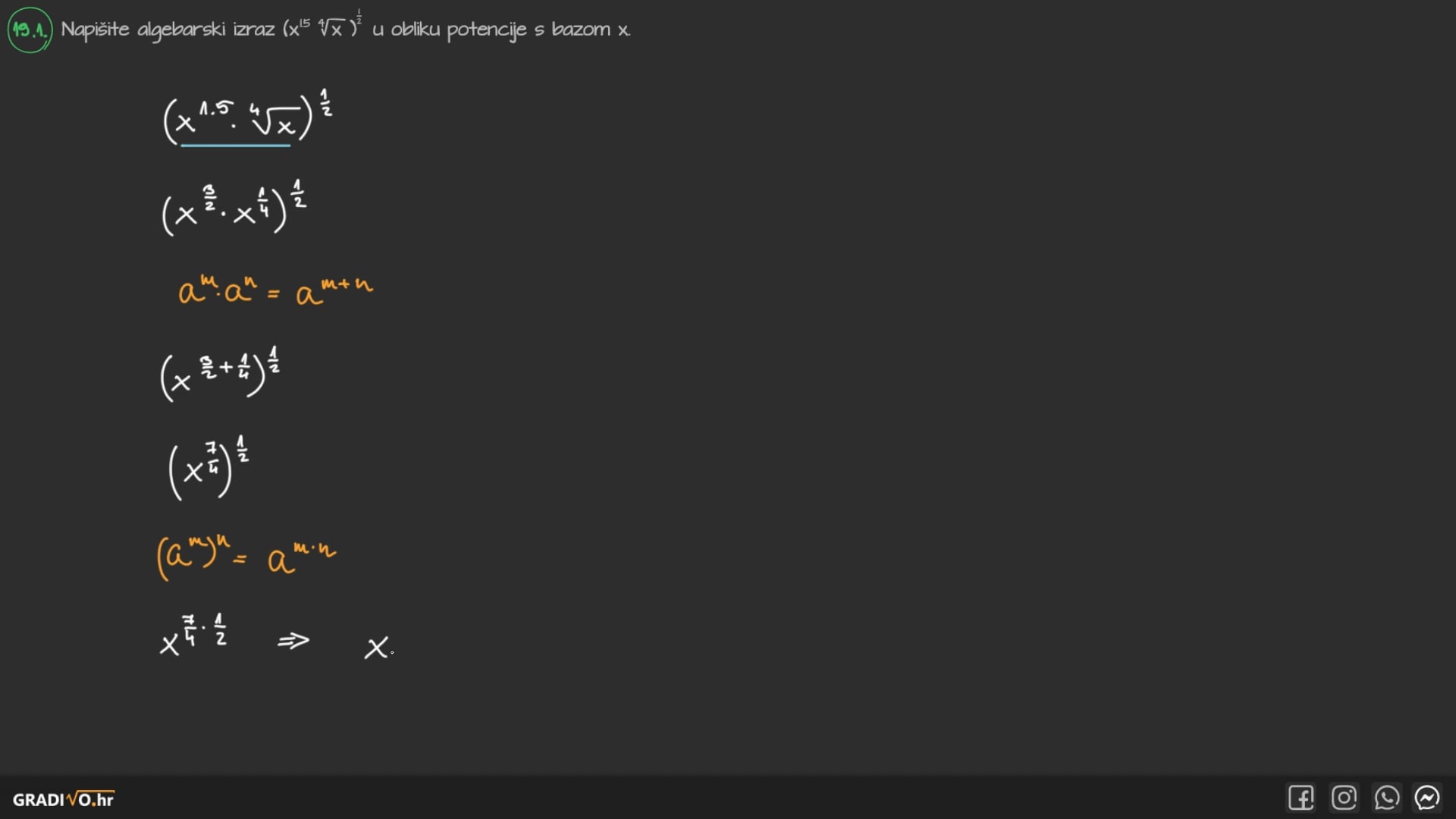The width and height of the screenshot is (1456, 819).
Task: Click the expression with exponent 3/2+1/4
Action: [219, 372]
